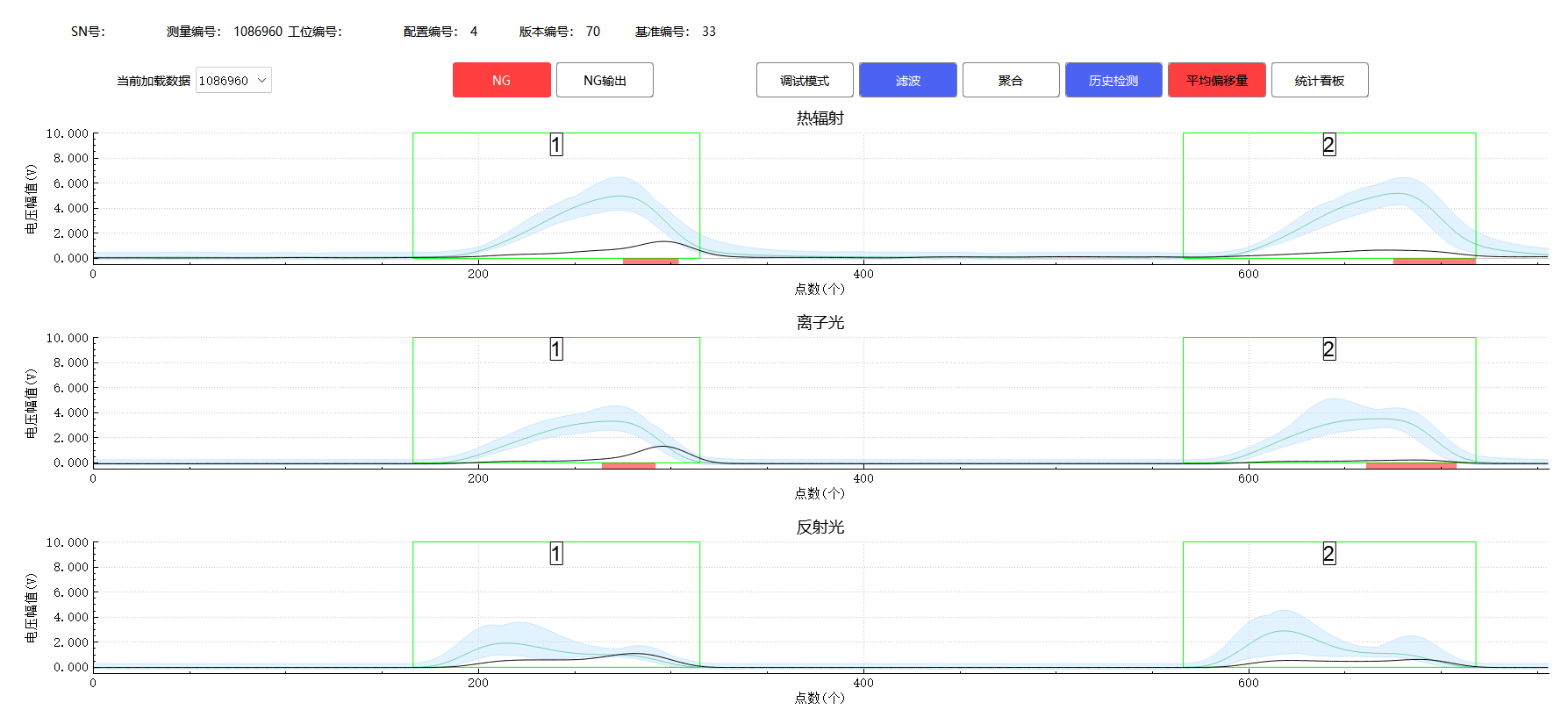Click the NG输出 button
Screen dimensions: 1568x717
tap(605, 80)
